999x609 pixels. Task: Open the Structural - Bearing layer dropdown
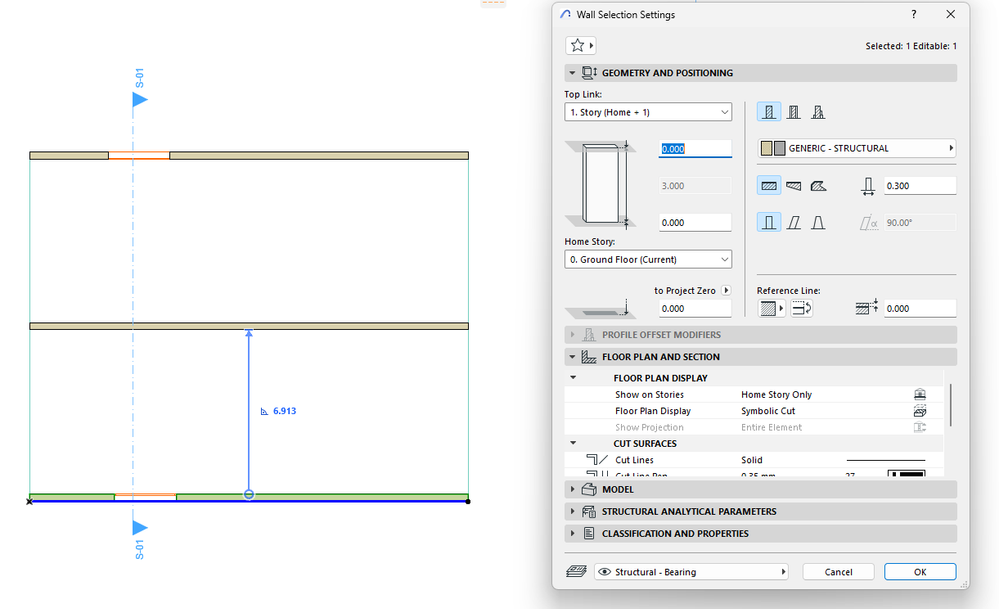point(691,571)
